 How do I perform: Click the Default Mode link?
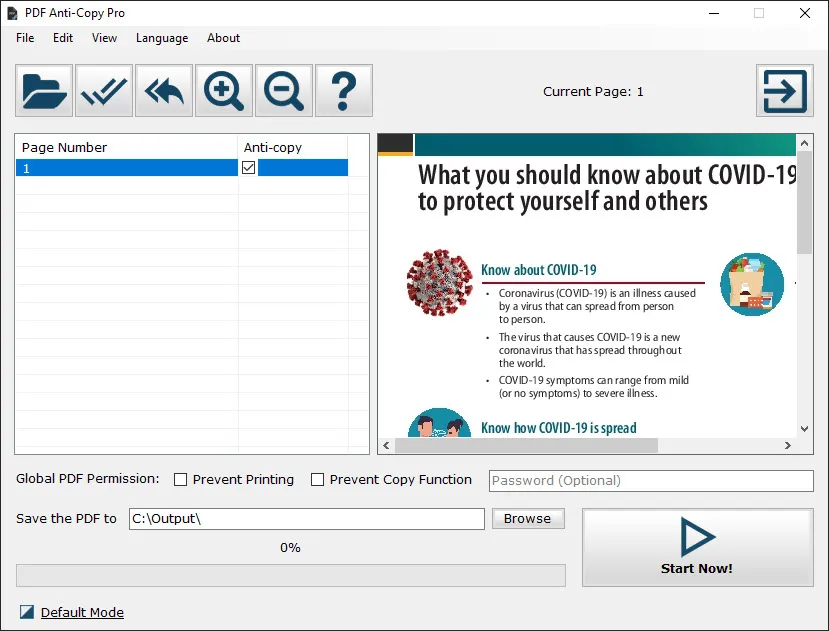[82, 612]
